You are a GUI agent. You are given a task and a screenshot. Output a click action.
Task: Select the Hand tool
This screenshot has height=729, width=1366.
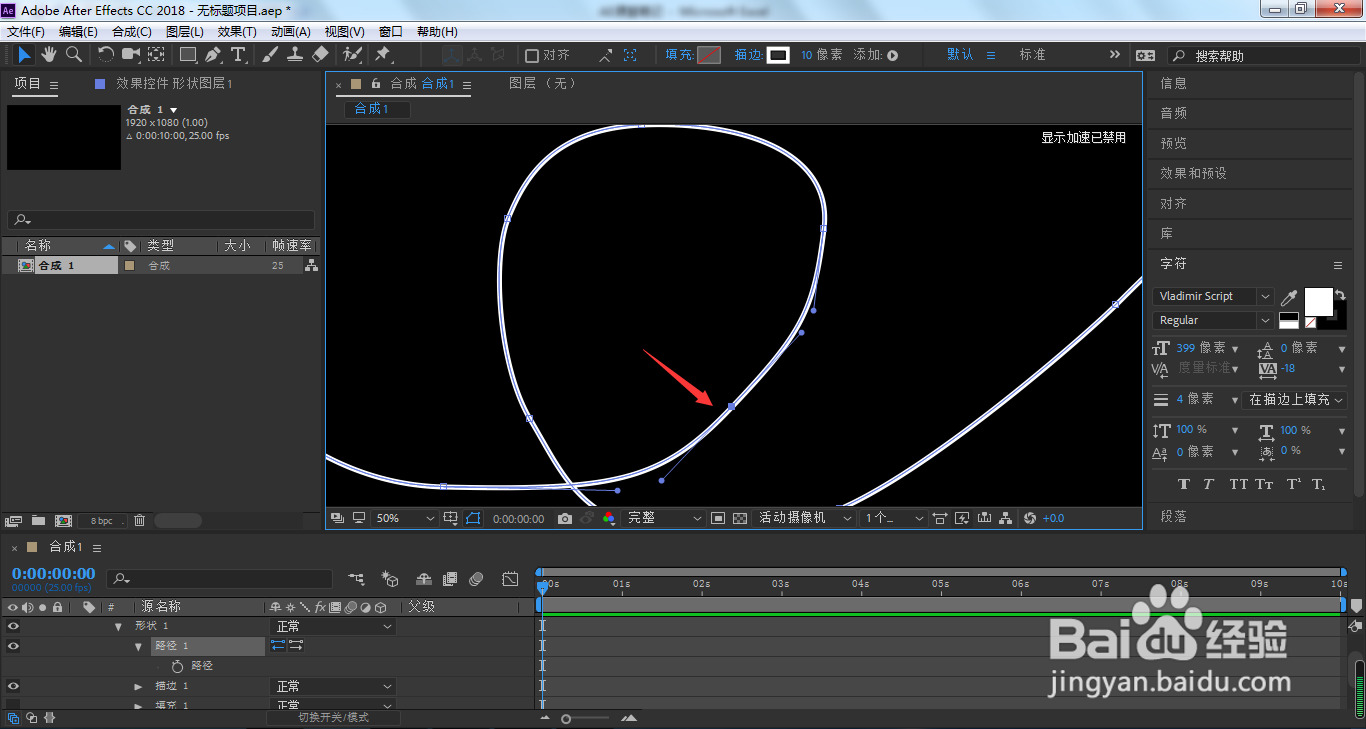[x=49, y=55]
